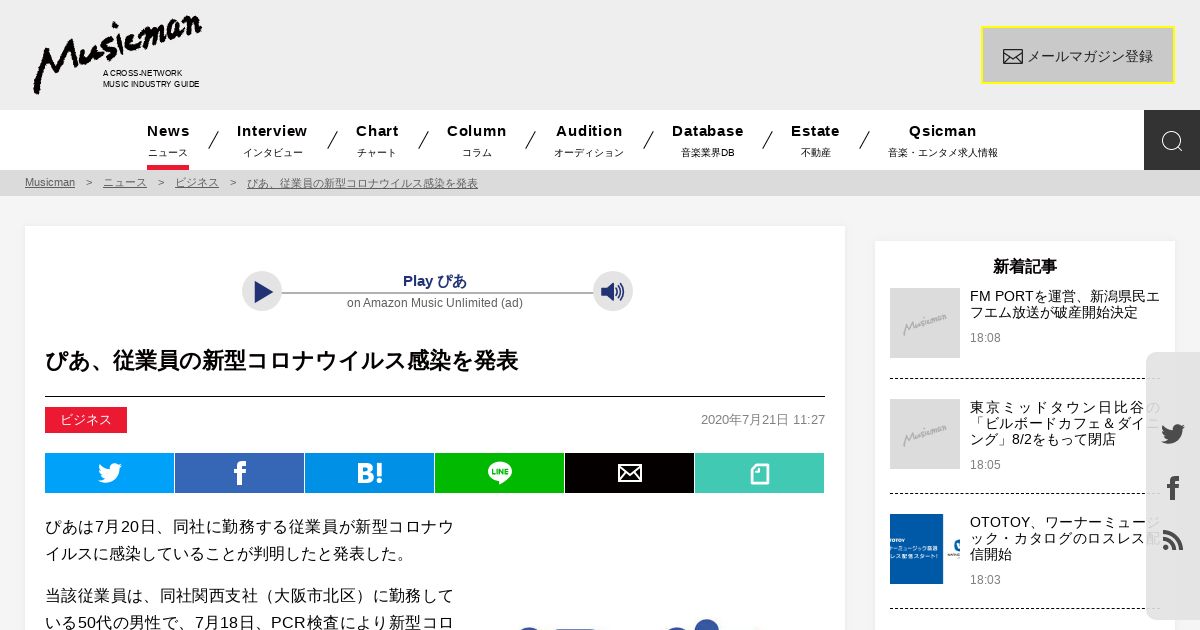Image resolution: width=1200 pixels, height=630 pixels.
Task: Click 18:03 timestamp in sidebar
Action: click(985, 580)
